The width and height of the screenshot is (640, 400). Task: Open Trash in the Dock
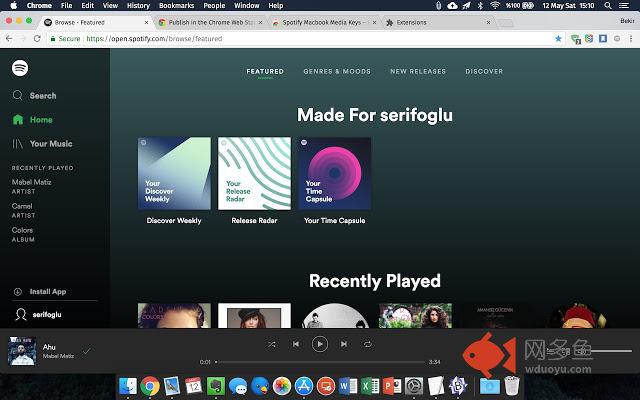(512, 386)
